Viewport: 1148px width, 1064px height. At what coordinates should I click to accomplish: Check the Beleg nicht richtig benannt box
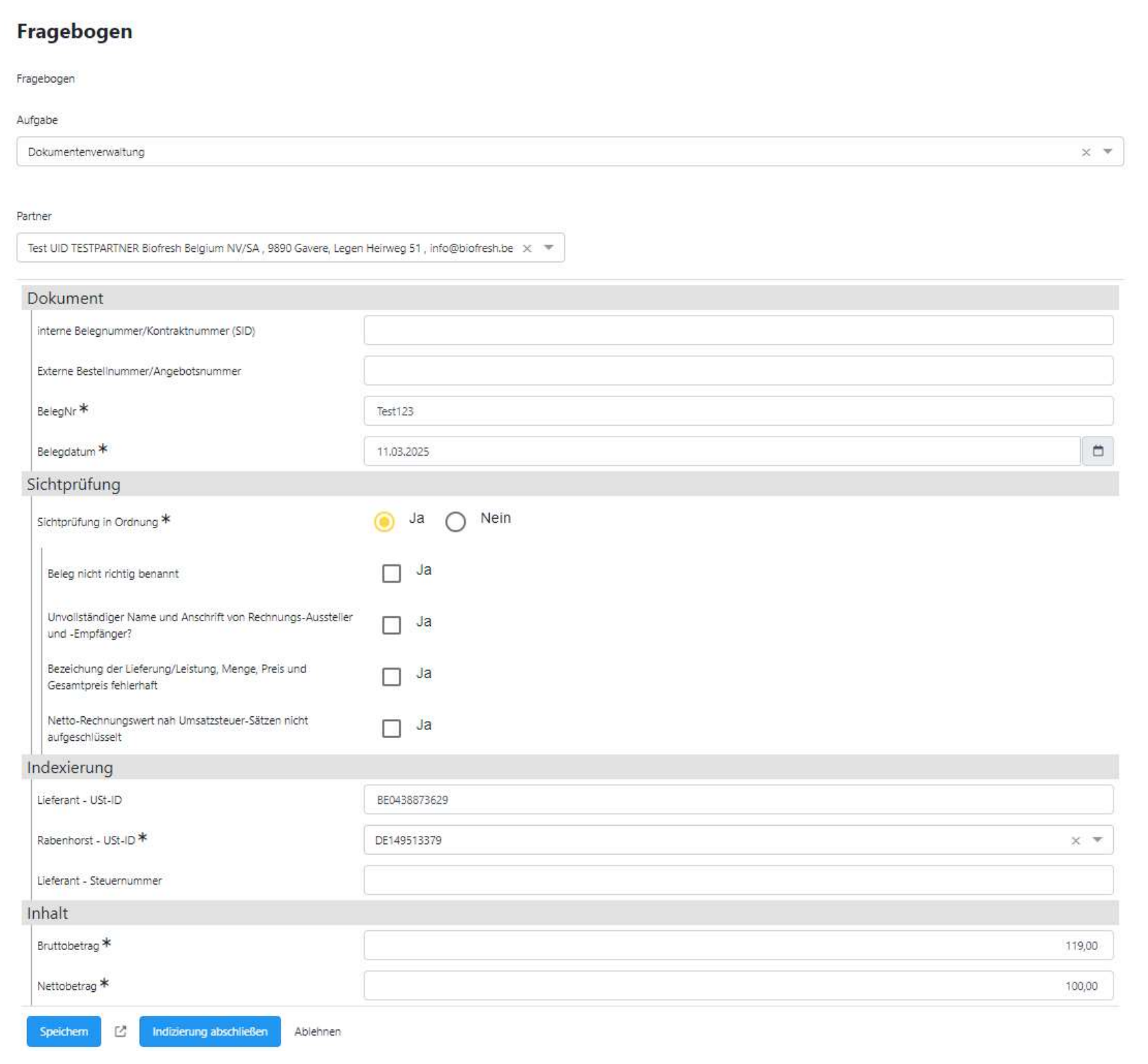click(391, 573)
